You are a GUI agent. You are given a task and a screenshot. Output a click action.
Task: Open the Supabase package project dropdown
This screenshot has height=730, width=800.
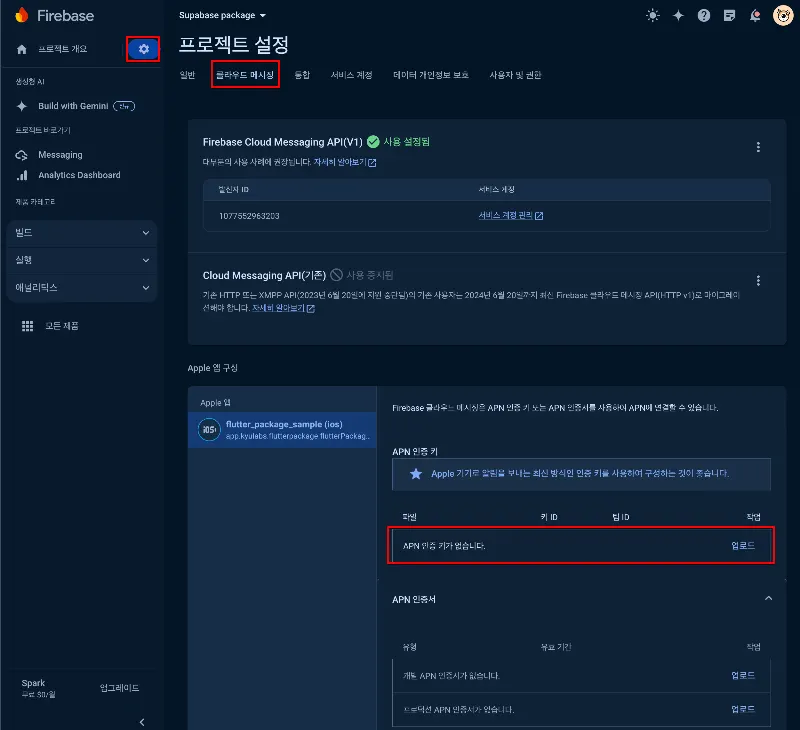click(x=222, y=15)
